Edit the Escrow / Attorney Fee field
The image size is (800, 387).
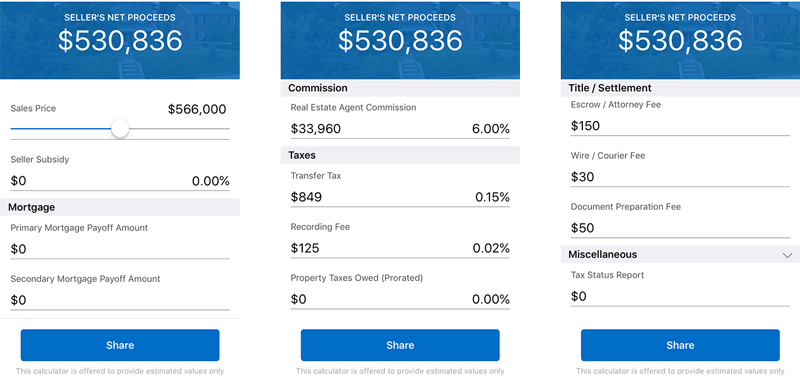click(x=680, y=126)
